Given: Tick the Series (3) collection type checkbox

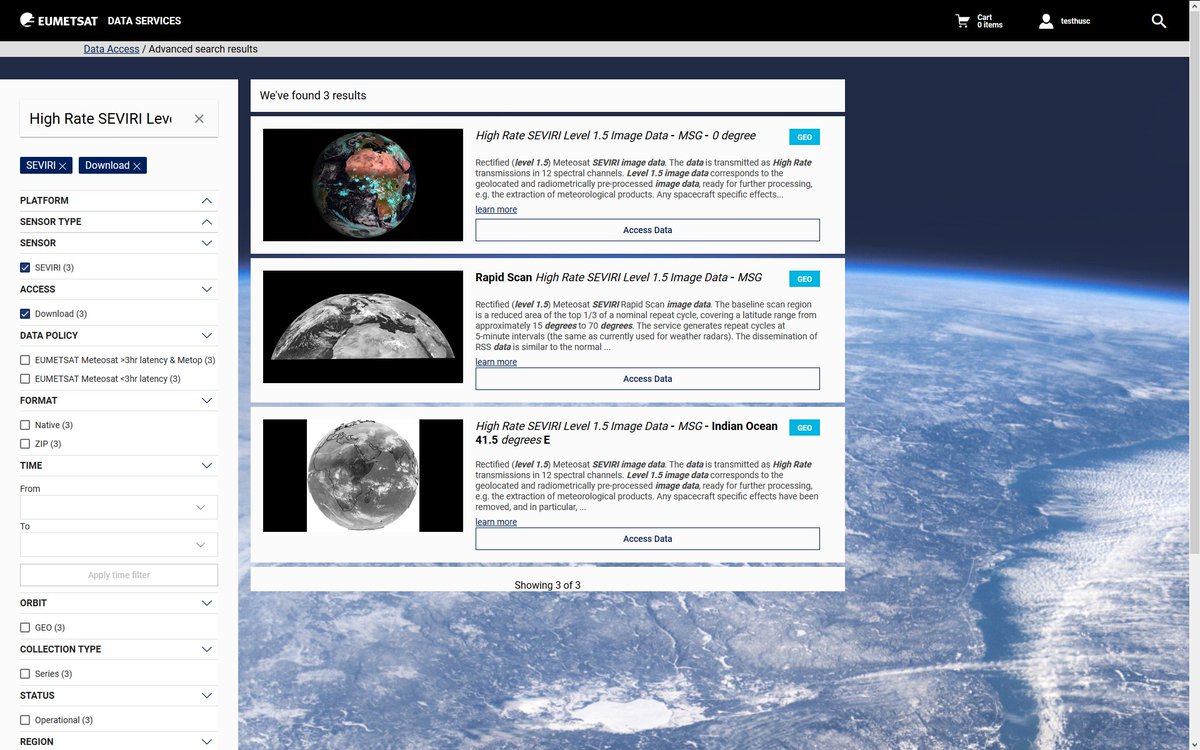Looking at the screenshot, I should point(25,674).
